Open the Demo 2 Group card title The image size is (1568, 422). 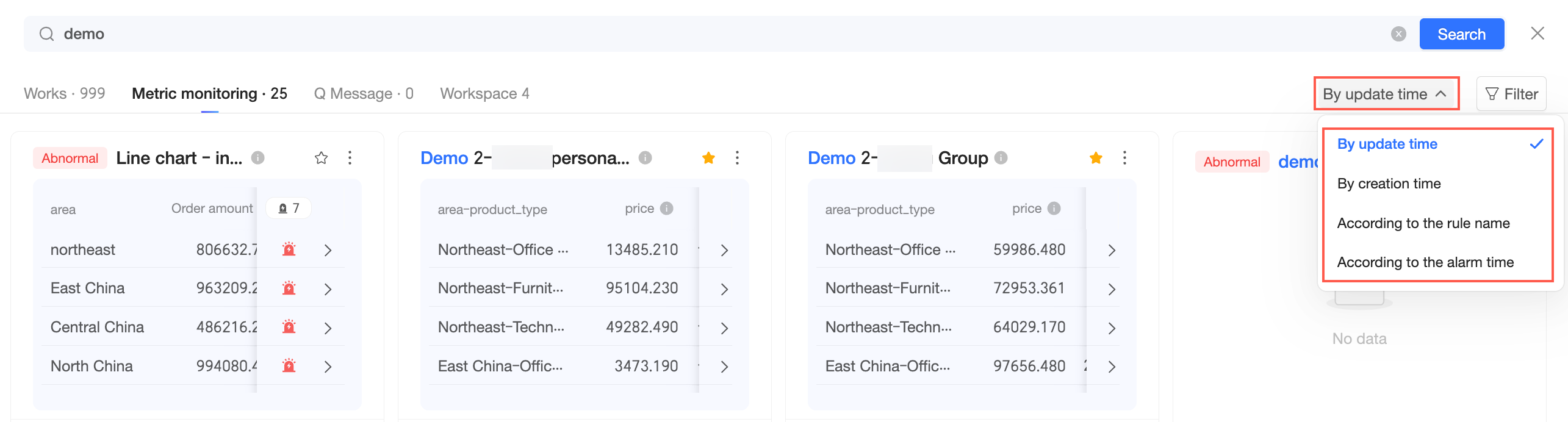[897, 159]
